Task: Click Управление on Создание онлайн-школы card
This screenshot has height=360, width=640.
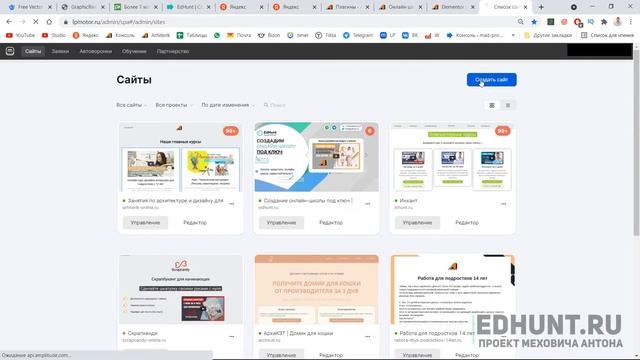Action: pos(281,222)
